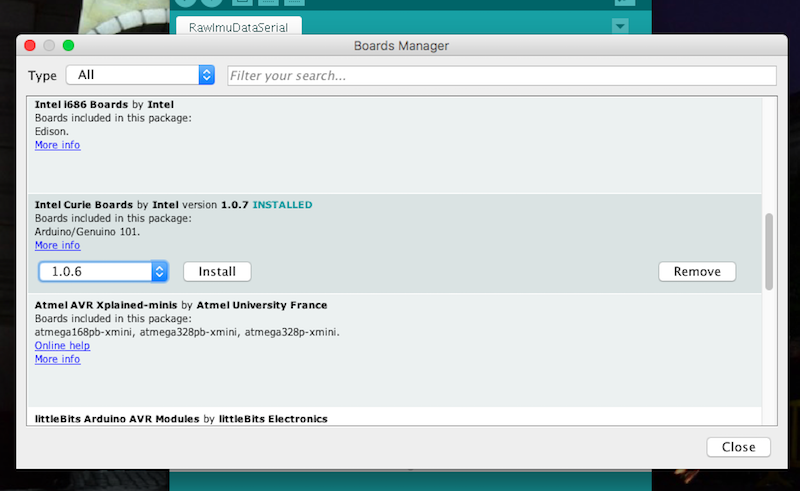Open the sketch tab menu arrow

[620, 26]
